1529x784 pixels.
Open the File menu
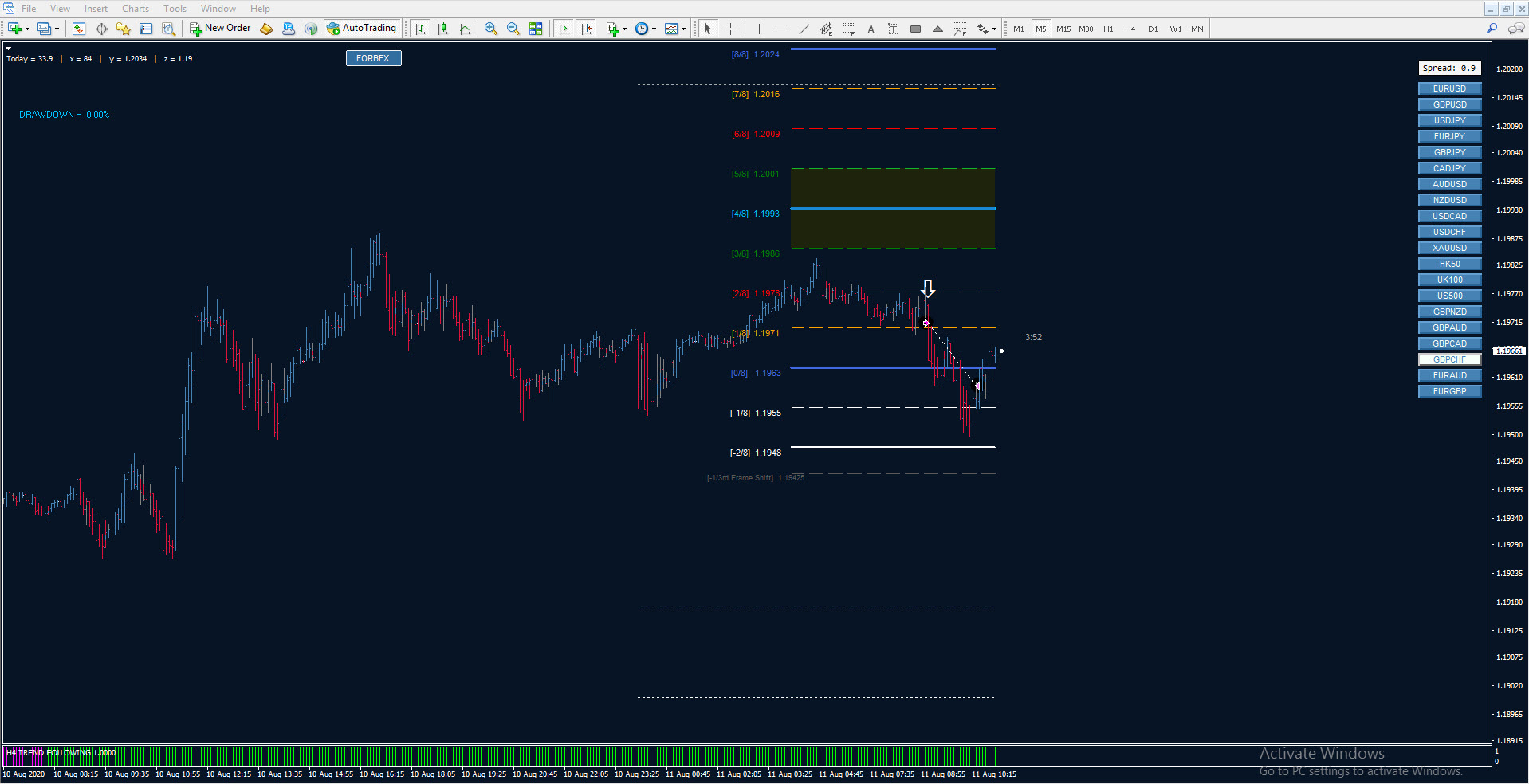29,9
